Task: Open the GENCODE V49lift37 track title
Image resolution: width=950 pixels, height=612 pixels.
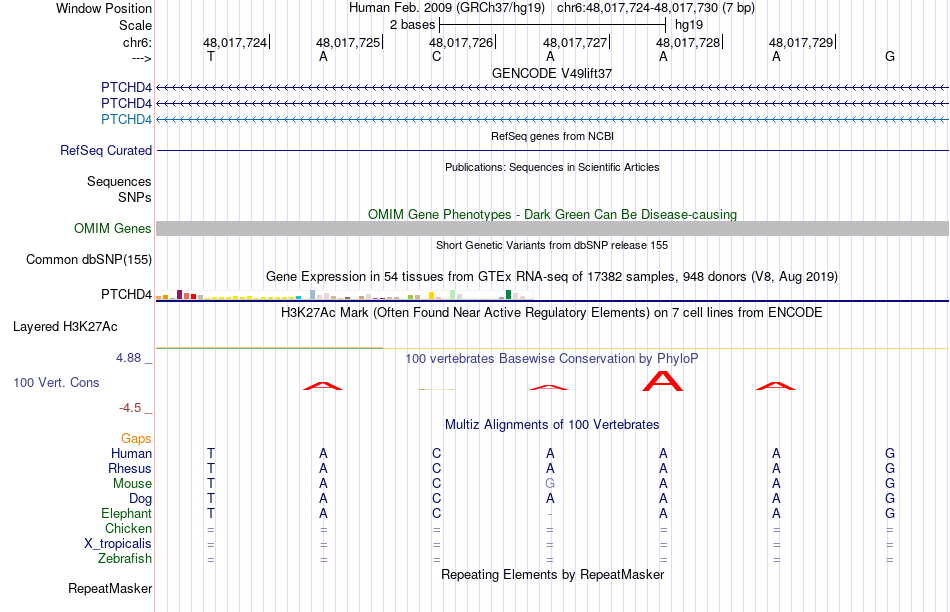Action: [552, 73]
